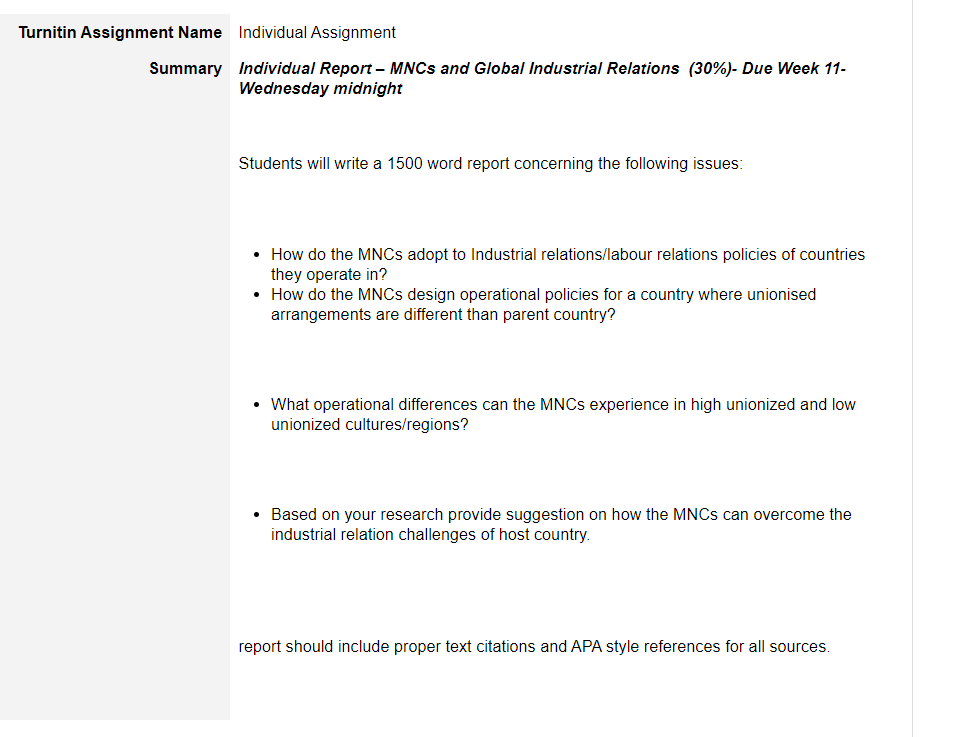Click the "Individual Report – MNCs" heading line

pos(542,68)
